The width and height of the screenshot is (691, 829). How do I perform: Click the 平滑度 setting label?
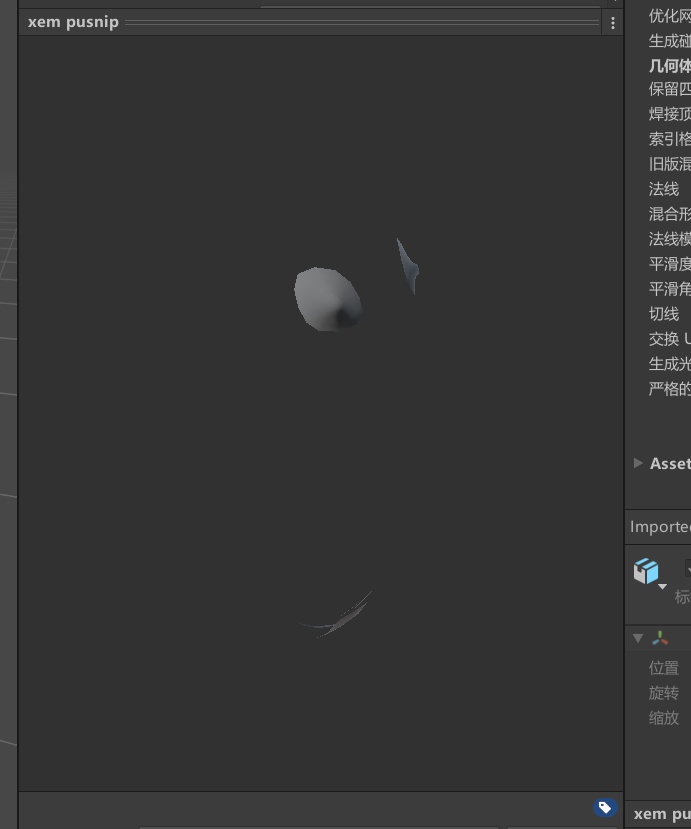(x=670, y=263)
